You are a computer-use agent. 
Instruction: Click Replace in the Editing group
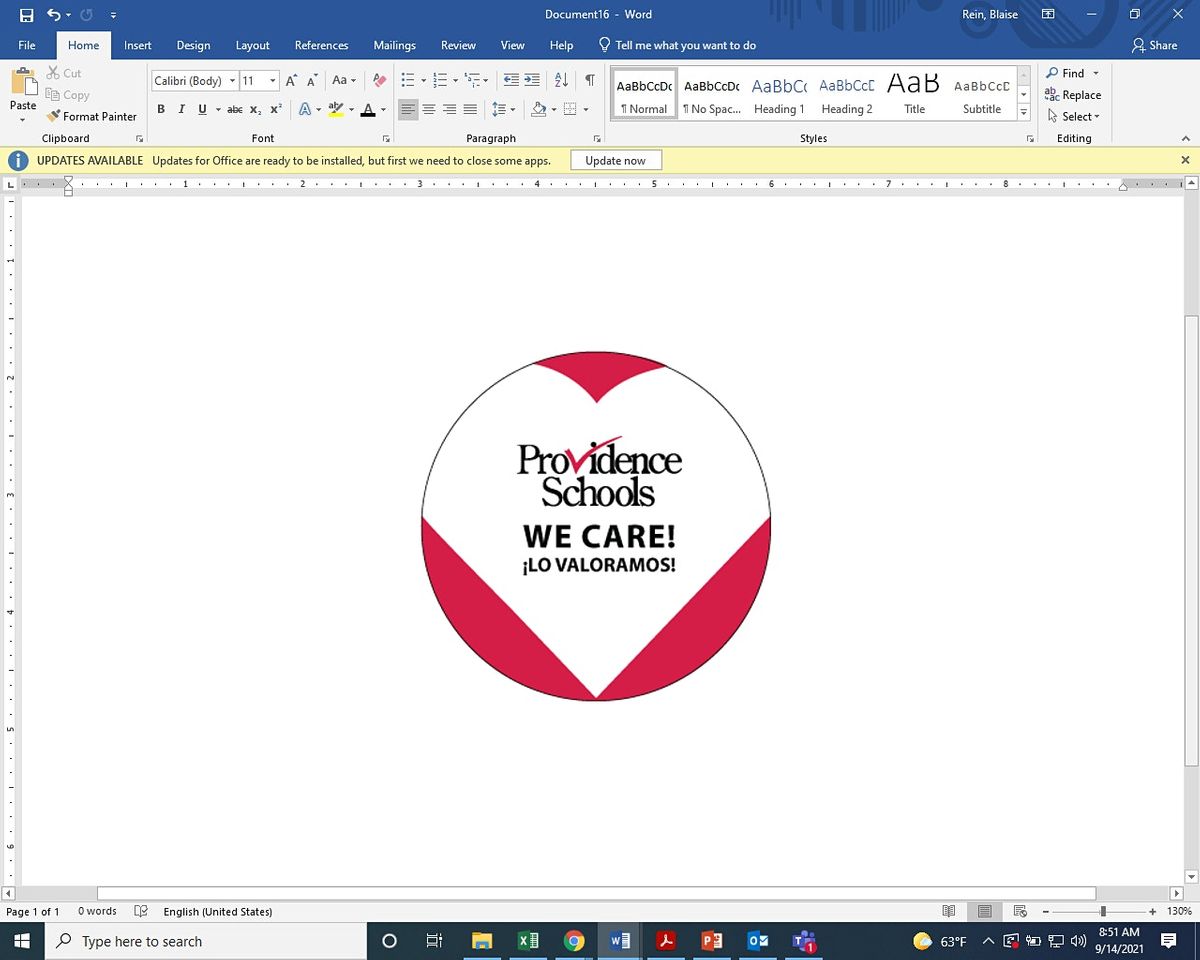[x=1073, y=95]
